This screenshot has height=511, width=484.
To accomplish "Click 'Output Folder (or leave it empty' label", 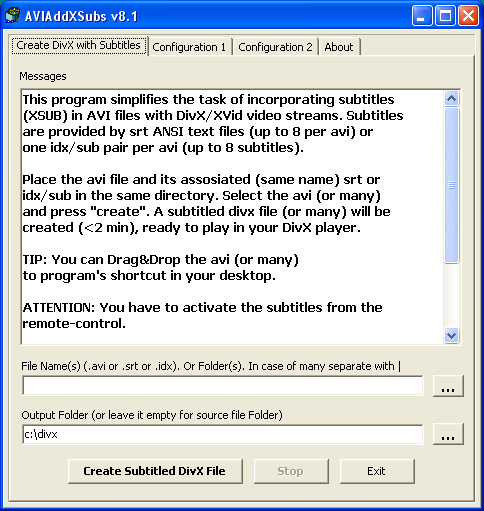I will click(152, 415).
